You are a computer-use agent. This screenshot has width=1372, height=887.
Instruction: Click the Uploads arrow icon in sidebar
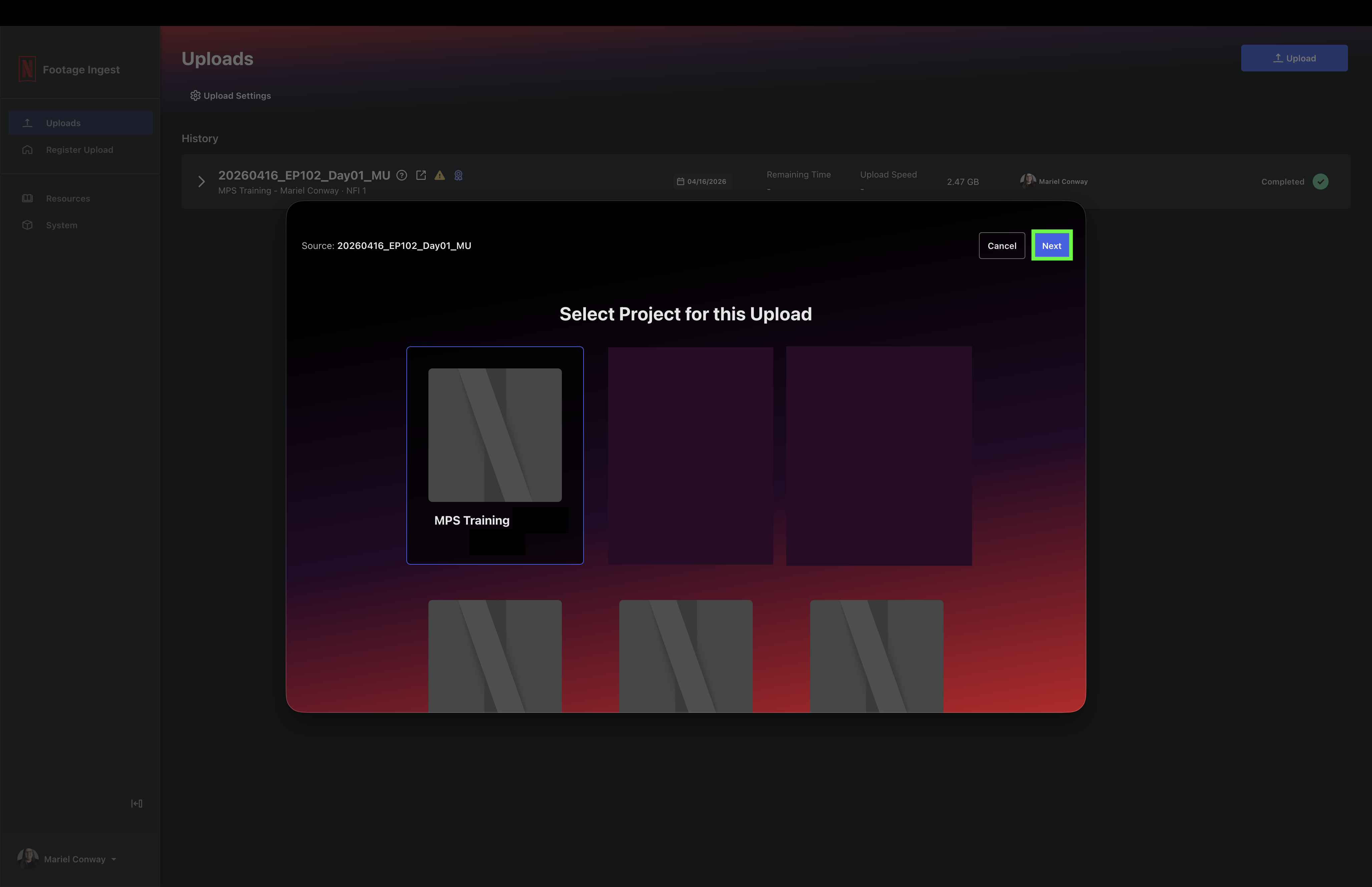pyautogui.click(x=27, y=123)
